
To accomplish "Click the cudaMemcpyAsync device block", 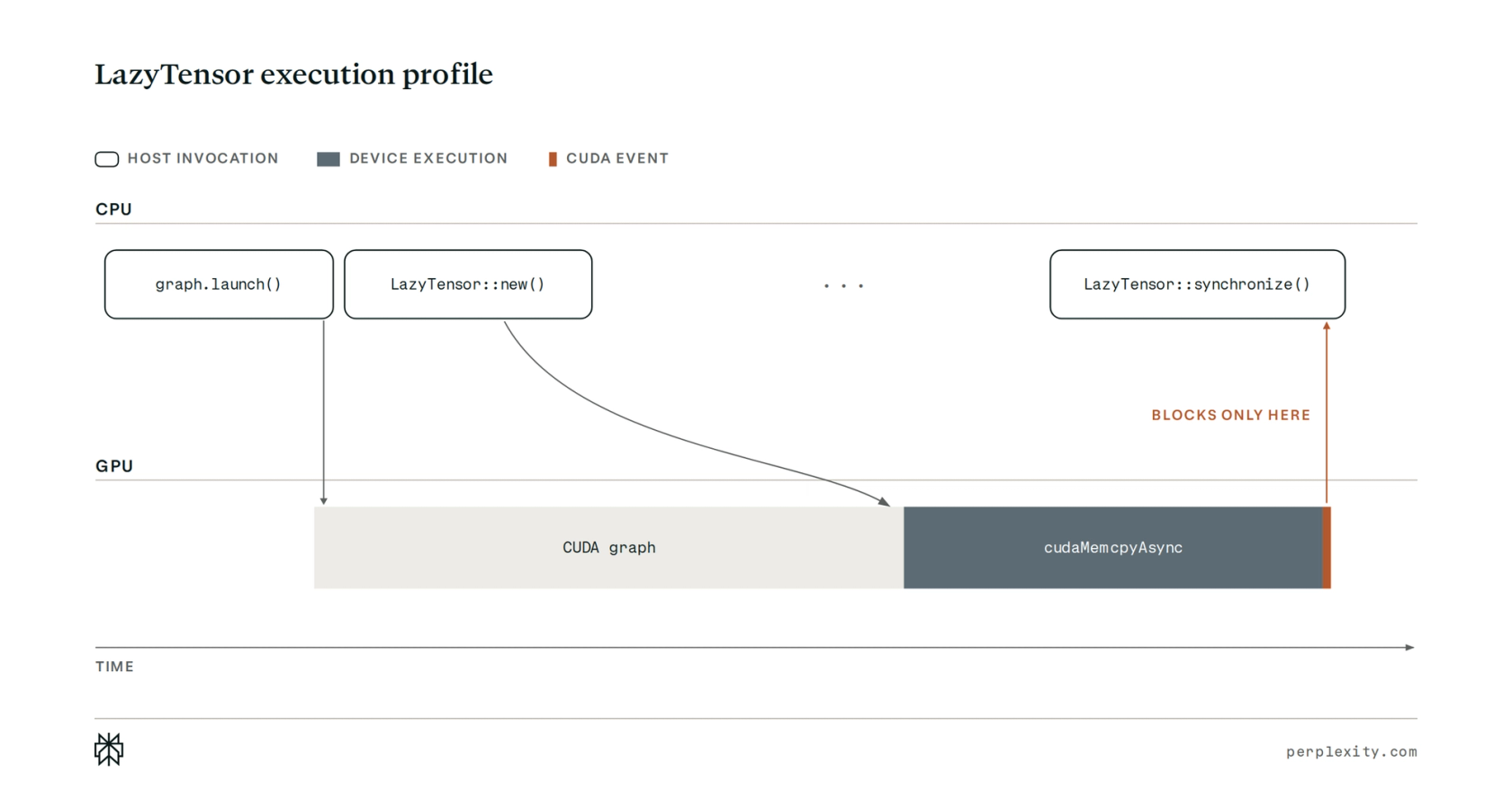I will 1113,548.
